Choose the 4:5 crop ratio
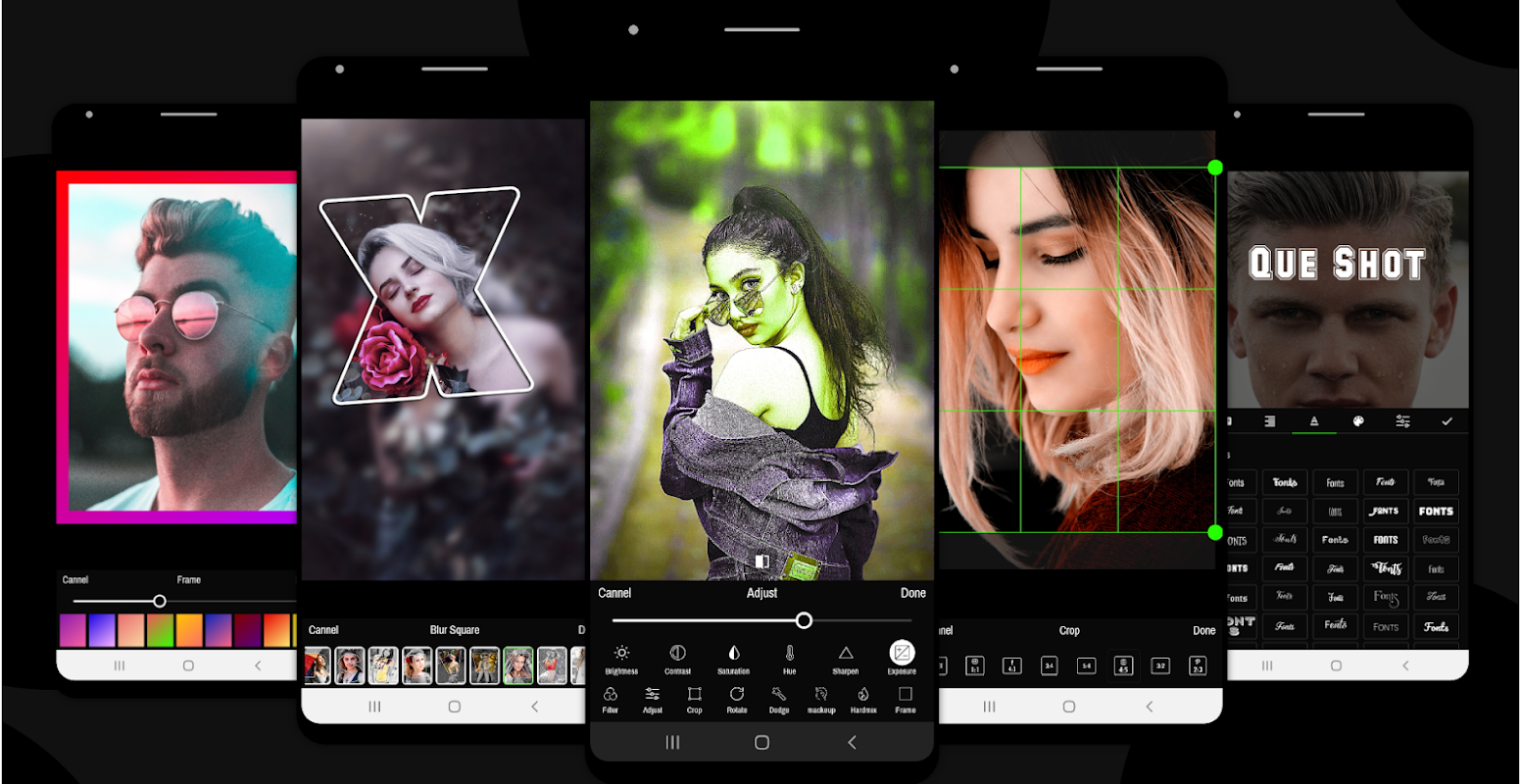Viewport: 1521px width, 784px height. click(x=1123, y=666)
